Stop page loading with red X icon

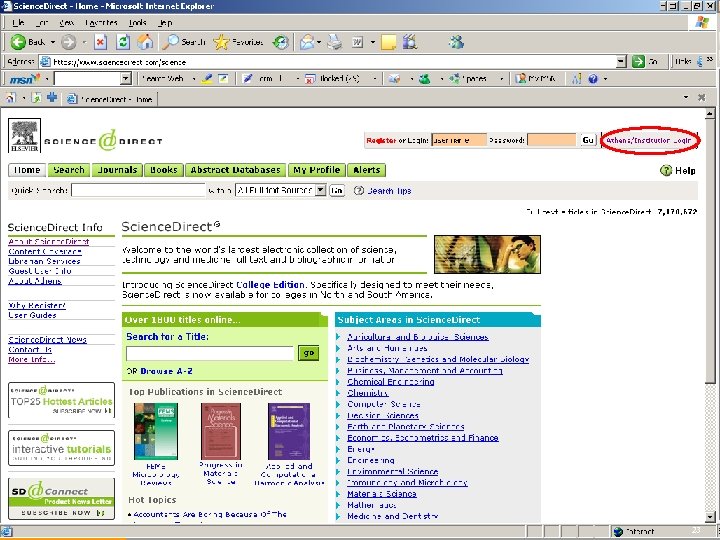pyautogui.click(x=101, y=42)
